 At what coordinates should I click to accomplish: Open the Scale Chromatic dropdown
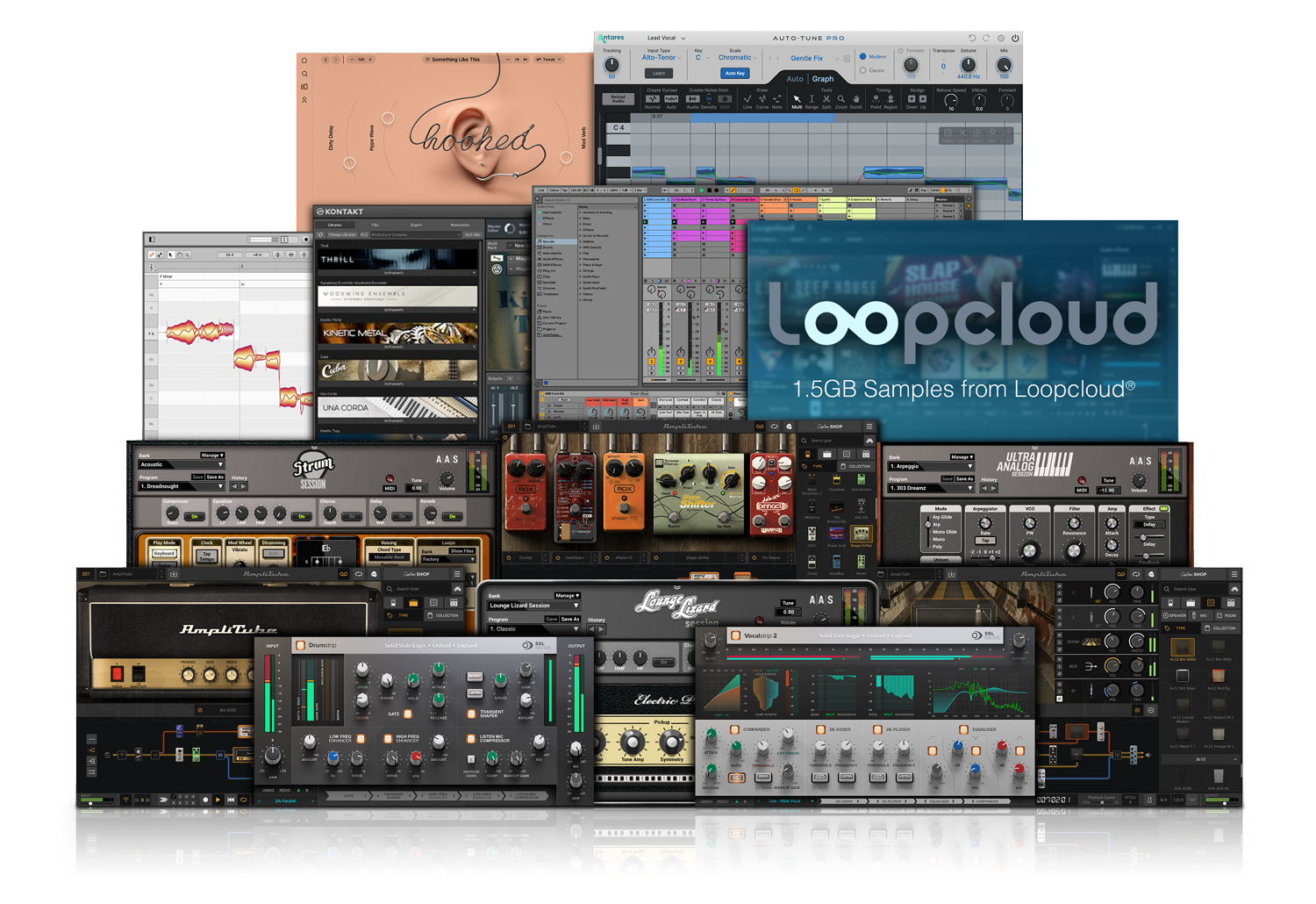point(736,58)
